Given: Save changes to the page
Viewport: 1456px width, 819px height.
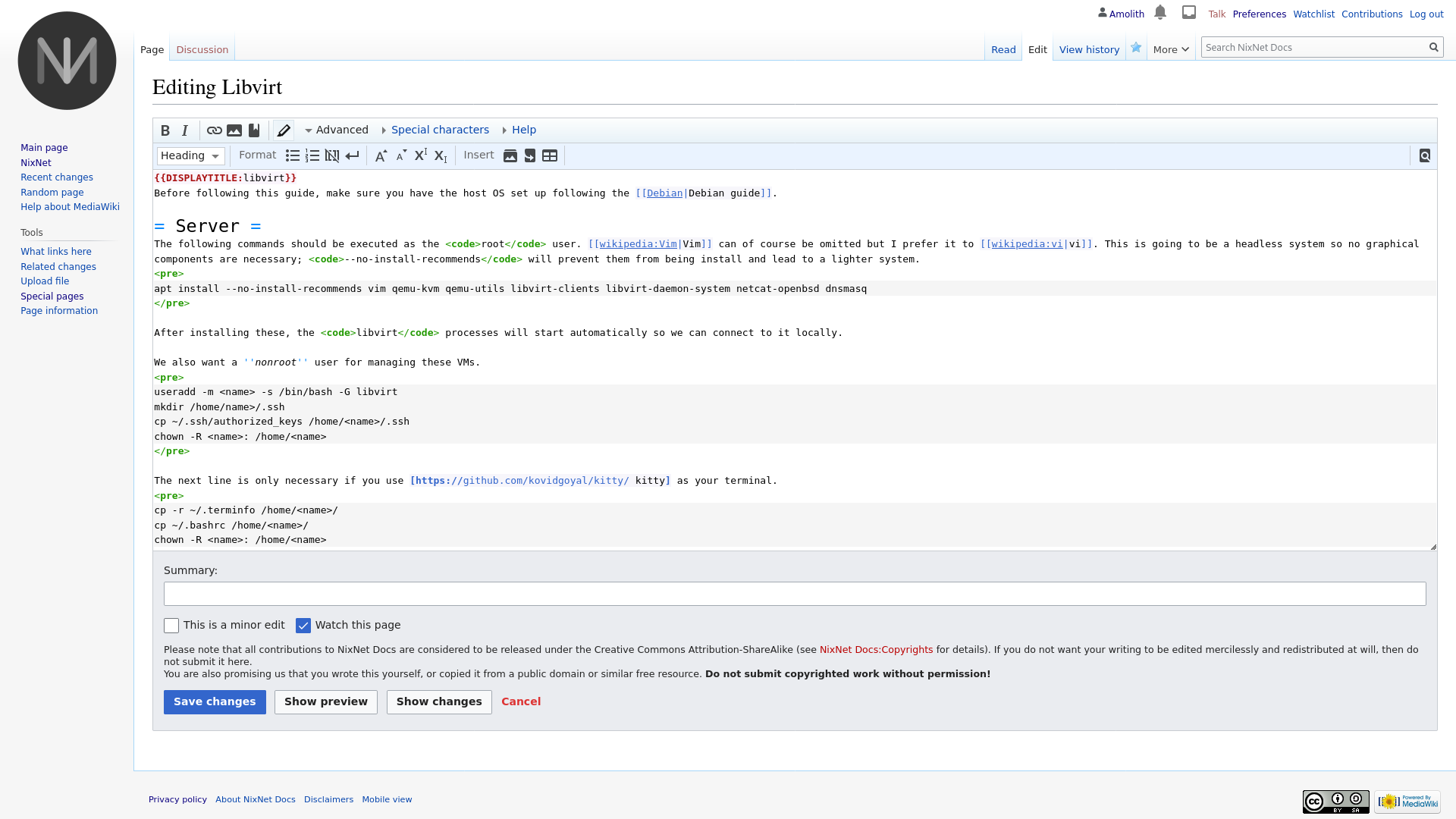Looking at the screenshot, I should click(215, 702).
